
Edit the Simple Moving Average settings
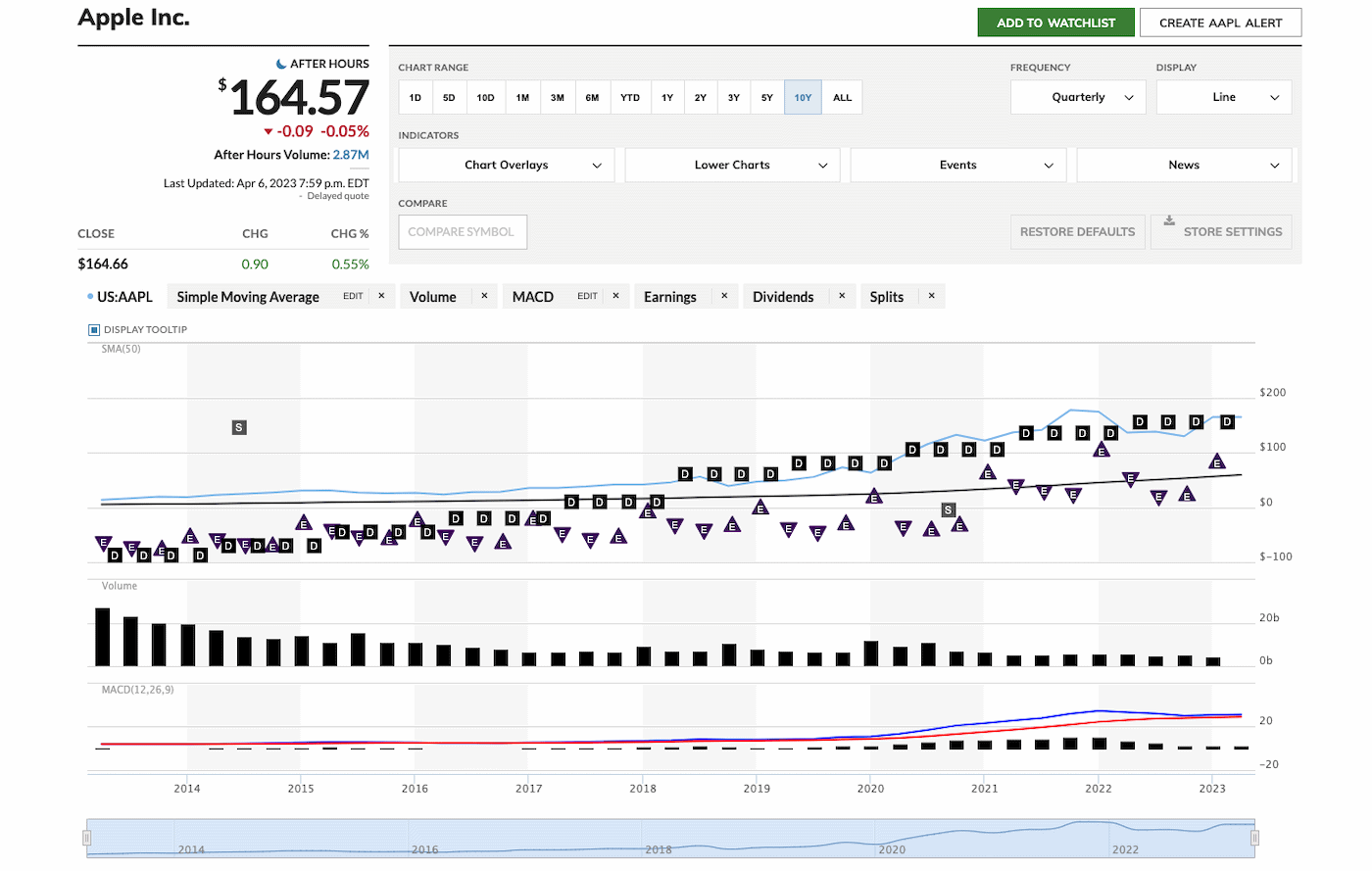pyautogui.click(x=353, y=296)
